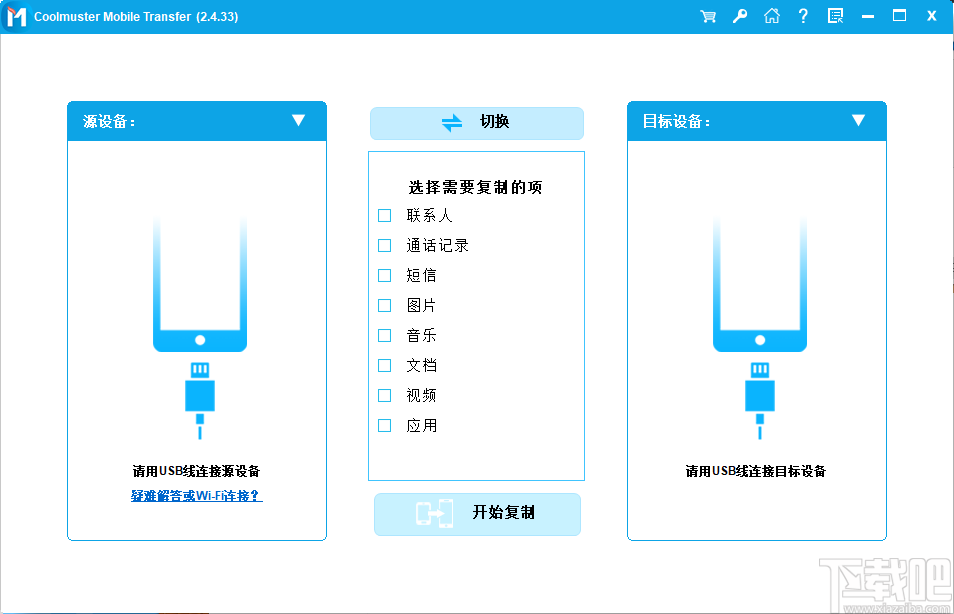Click the Coolmuster logo icon
Image resolution: width=954 pixels, height=614 pixels.
[x=16, y=16]
